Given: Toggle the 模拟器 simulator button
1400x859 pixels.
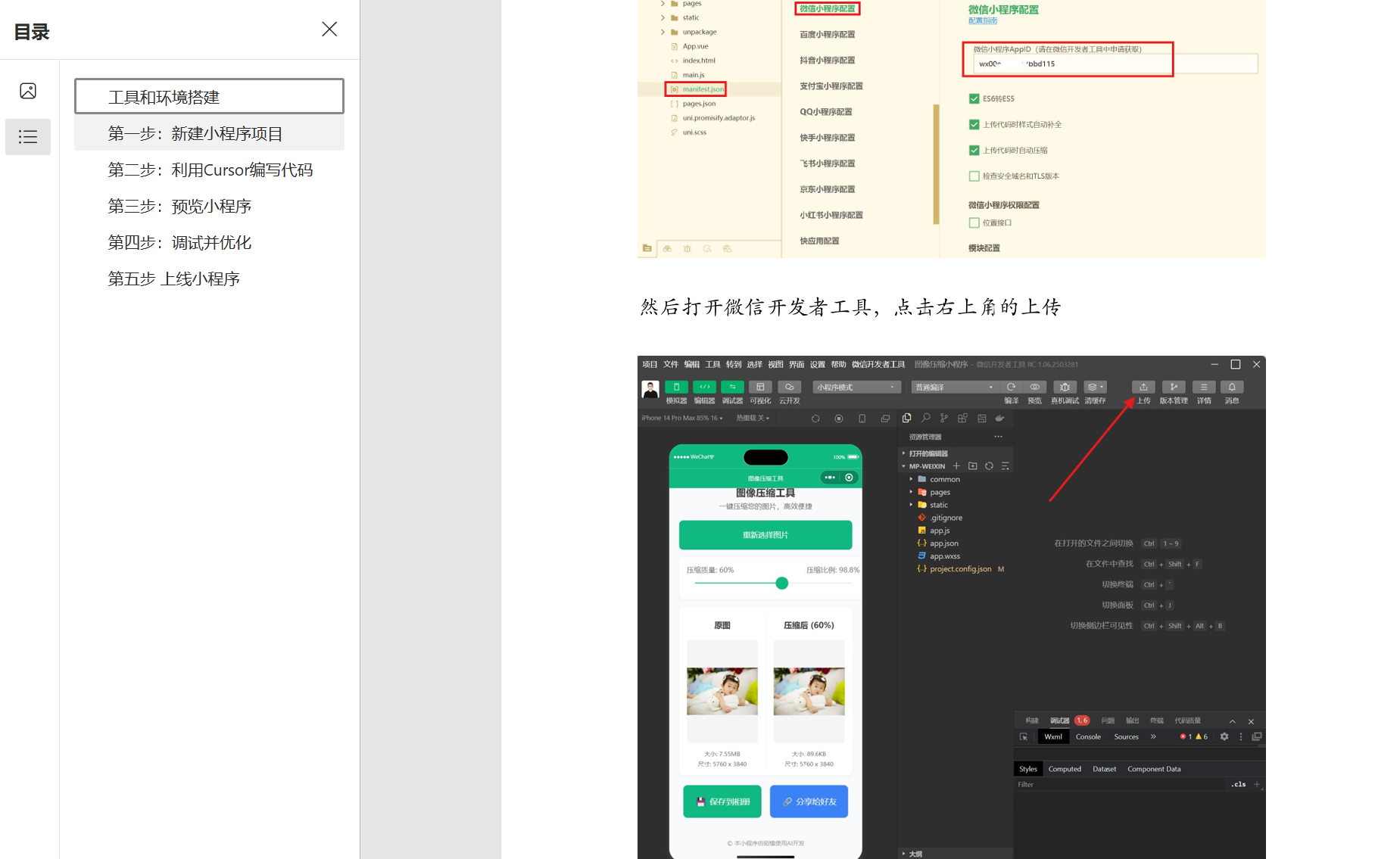Looking at the screenshot, I should 676,387.
